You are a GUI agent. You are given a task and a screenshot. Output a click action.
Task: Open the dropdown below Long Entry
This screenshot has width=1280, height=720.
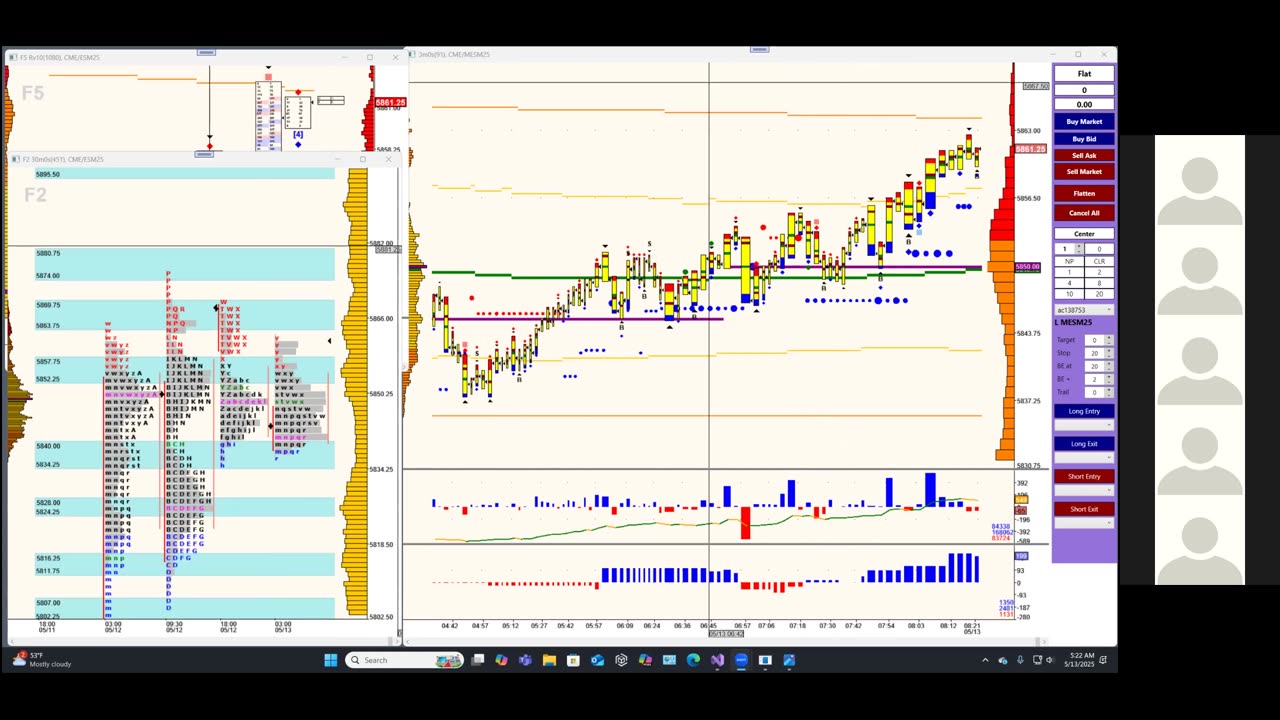coord(1084,425)
